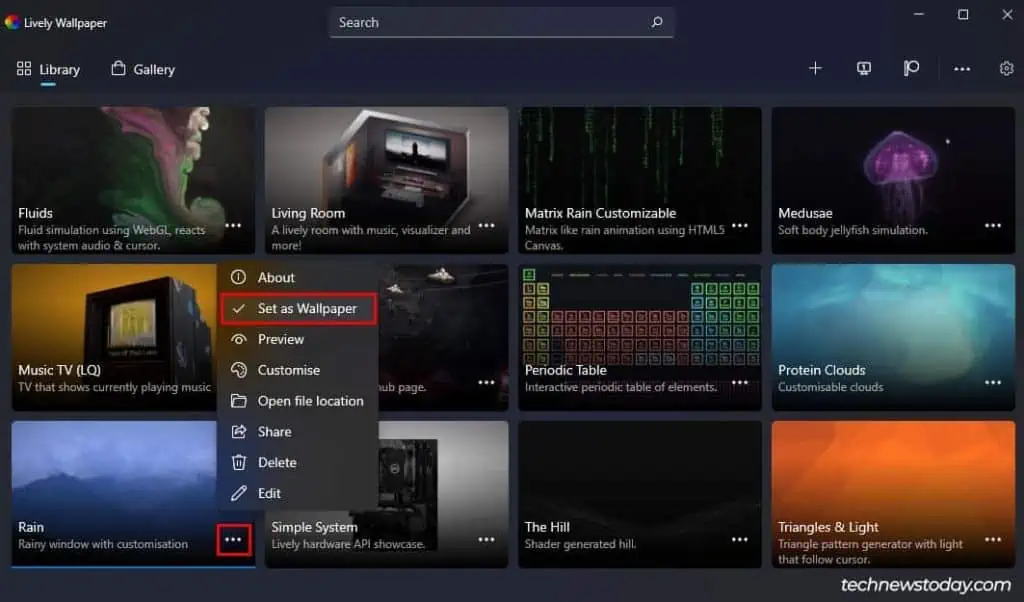Switch to the Gallery tab
The width and height of the screenshot is (1024, 602).
(x=143, y=69)
